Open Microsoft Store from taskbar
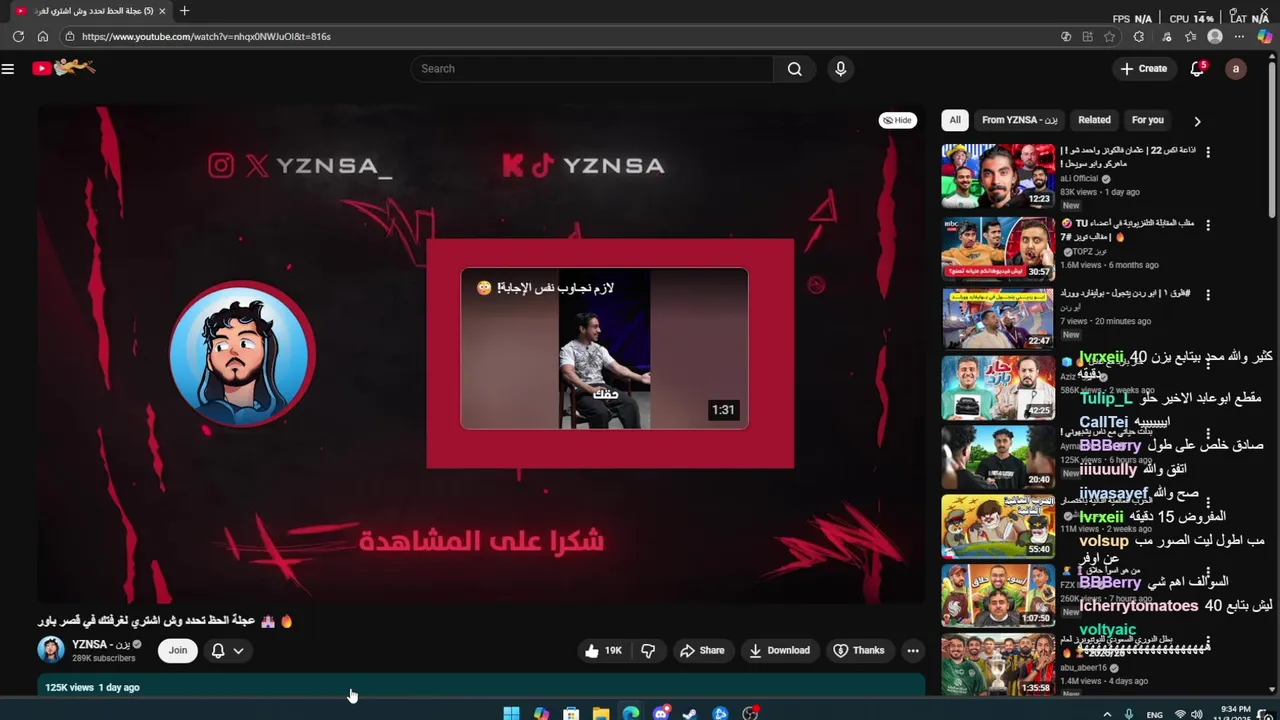 coord(571,713)
